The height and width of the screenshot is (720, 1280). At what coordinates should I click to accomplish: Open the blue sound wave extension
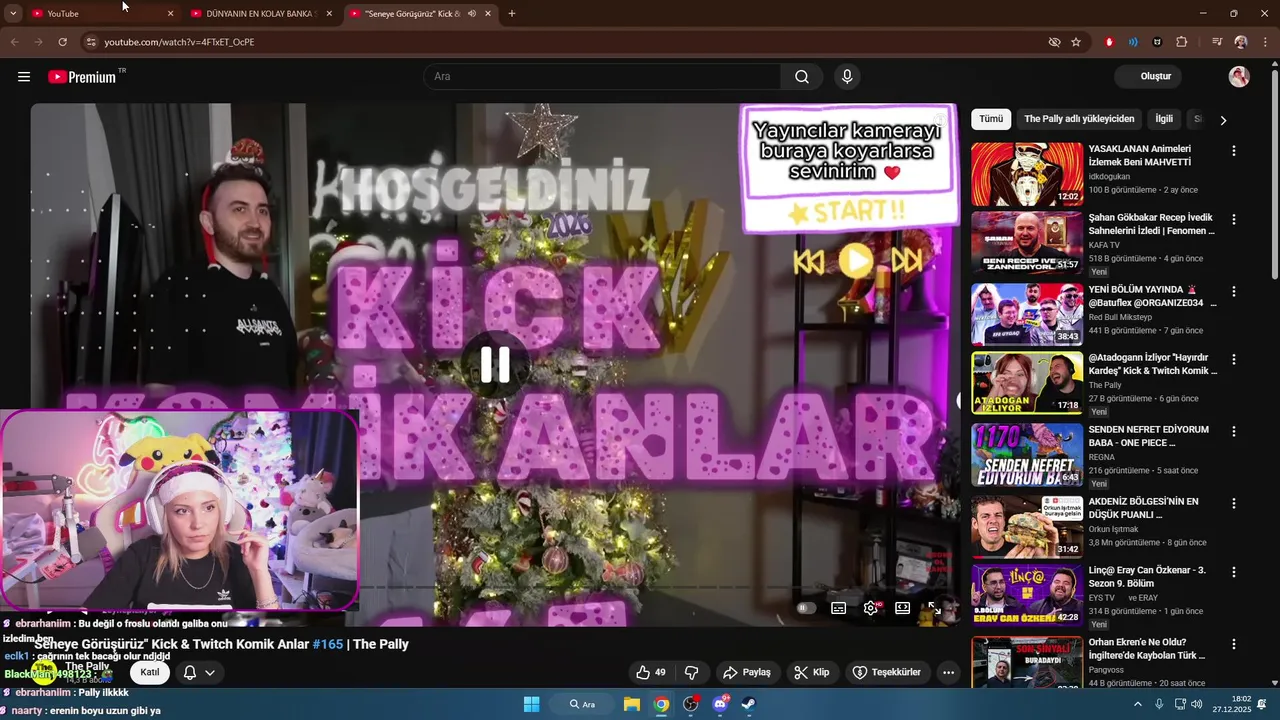pyautogui.click(x=1133, y=42)
